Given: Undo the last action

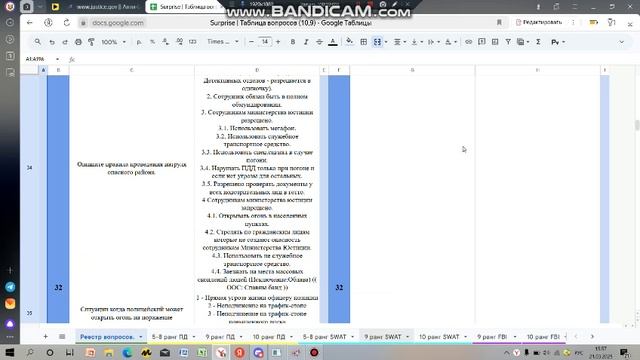Looking at the screenshot, I should click(52, 42).
